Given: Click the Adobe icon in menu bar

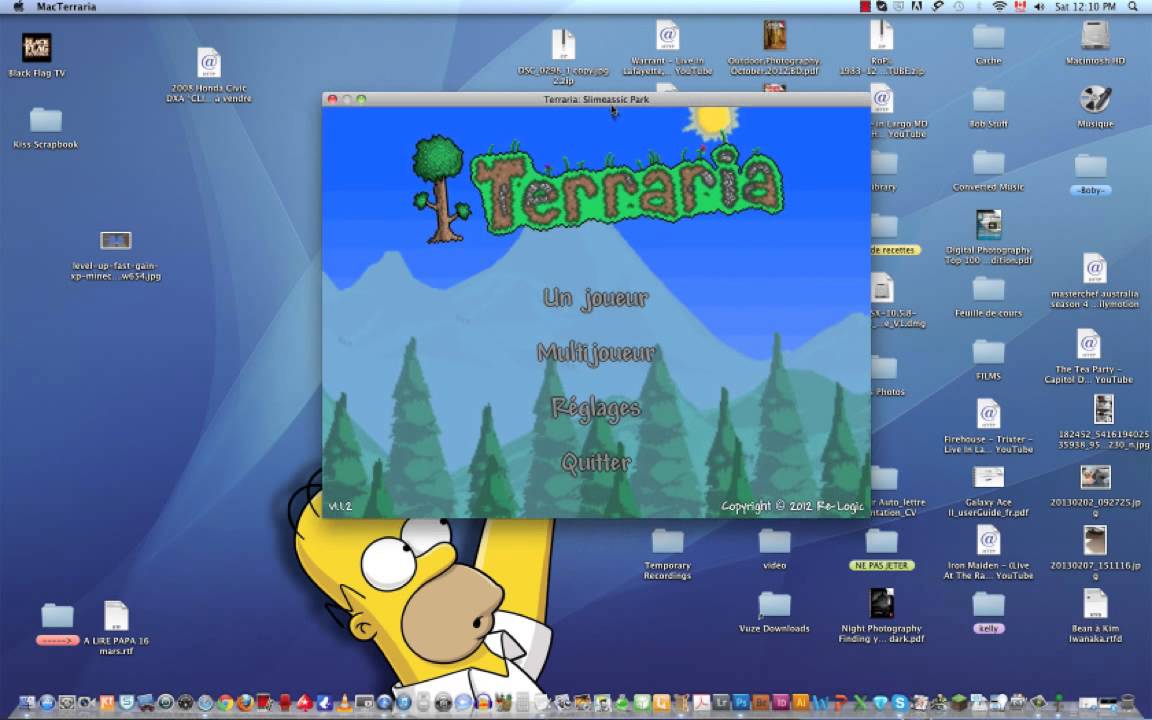Looking at the screenshot, I should coord(917,7).
